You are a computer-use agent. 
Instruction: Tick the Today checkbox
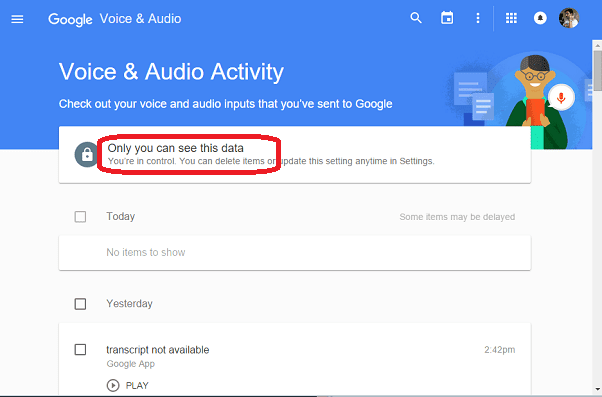(80, 217)
